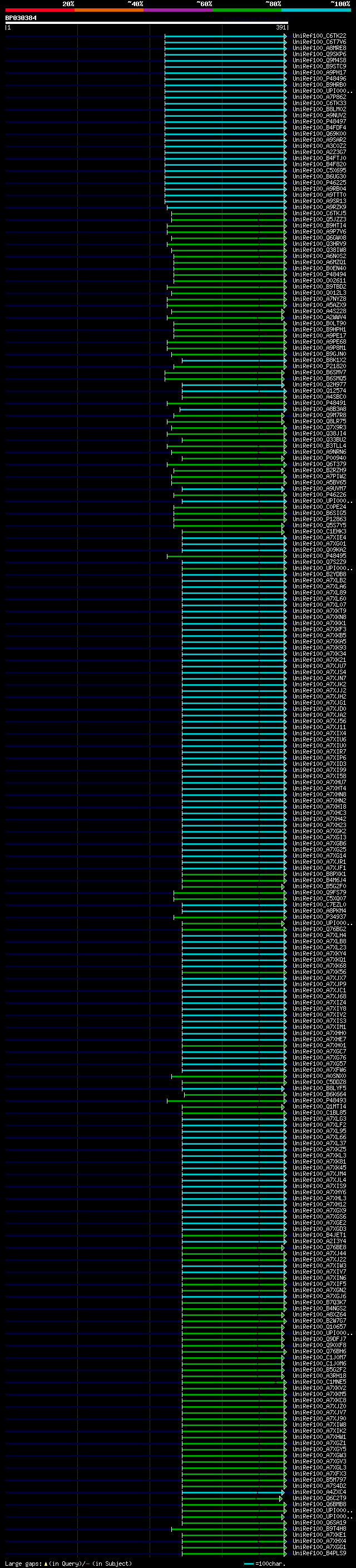
Task: Select the UniRef100_P21820 label
Action: (319, 366)
